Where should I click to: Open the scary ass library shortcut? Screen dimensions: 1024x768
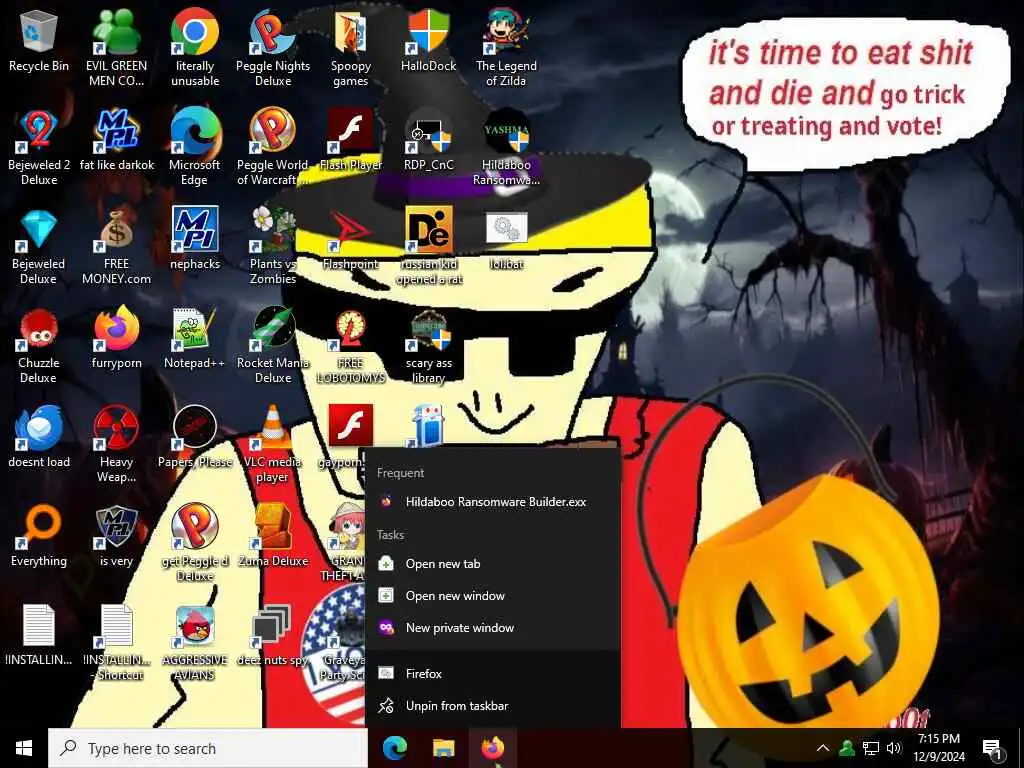pos(428,345)
